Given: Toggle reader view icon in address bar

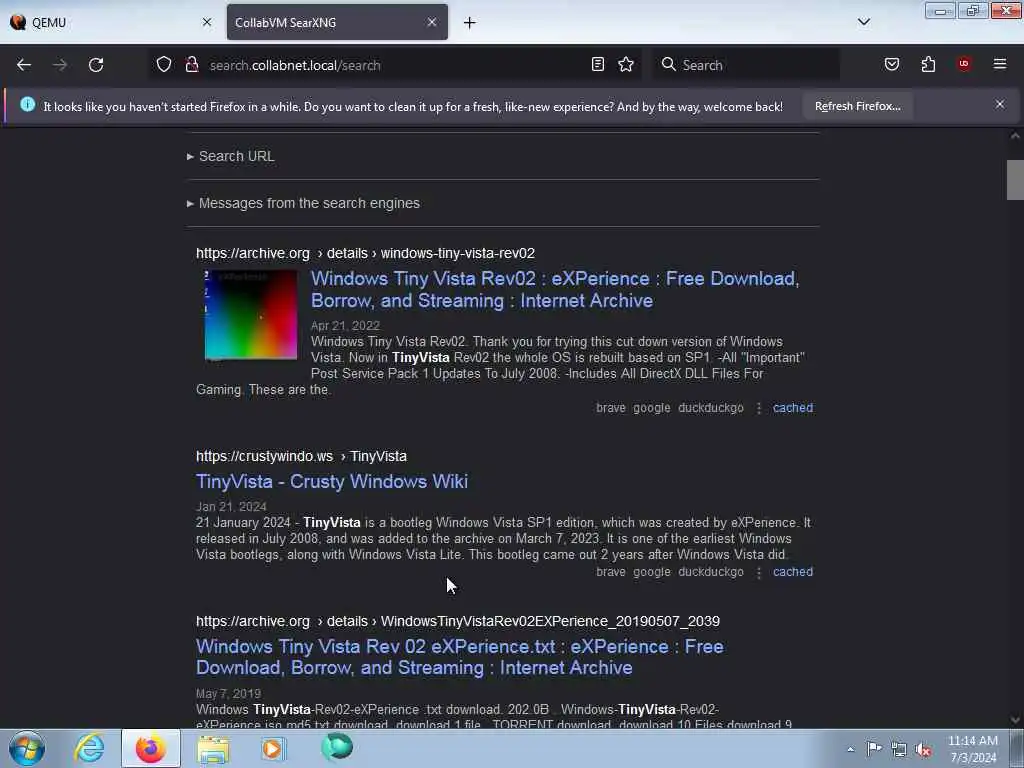Looking at the screenshot, I should (x=598, y=64).
